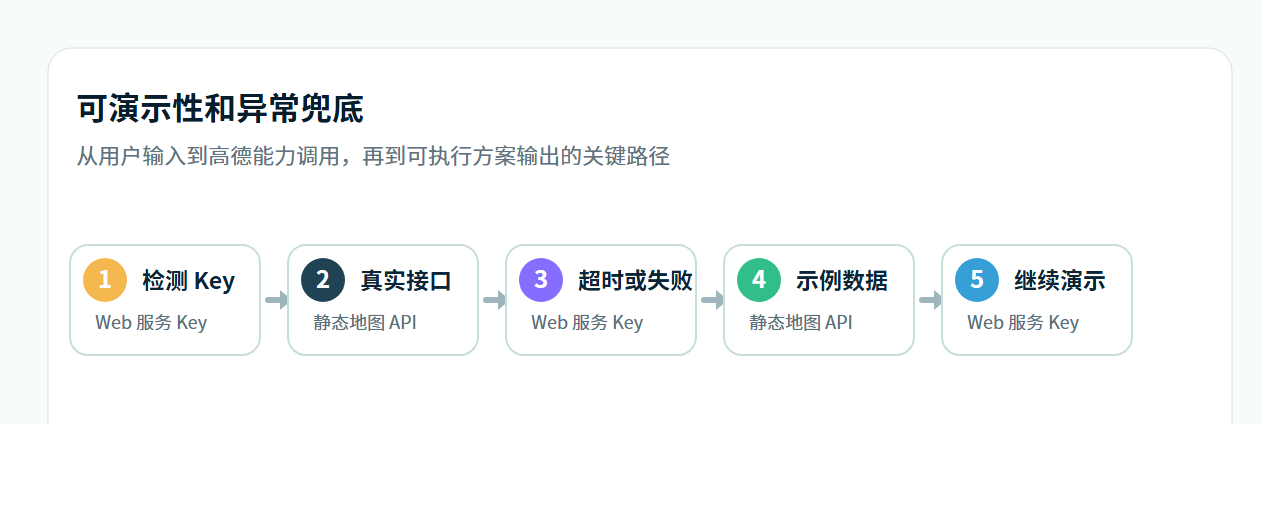1280x520 pixels.
Task: Select the 示例数据 step title
Action: pyautogui.click(x=842, y=281)
